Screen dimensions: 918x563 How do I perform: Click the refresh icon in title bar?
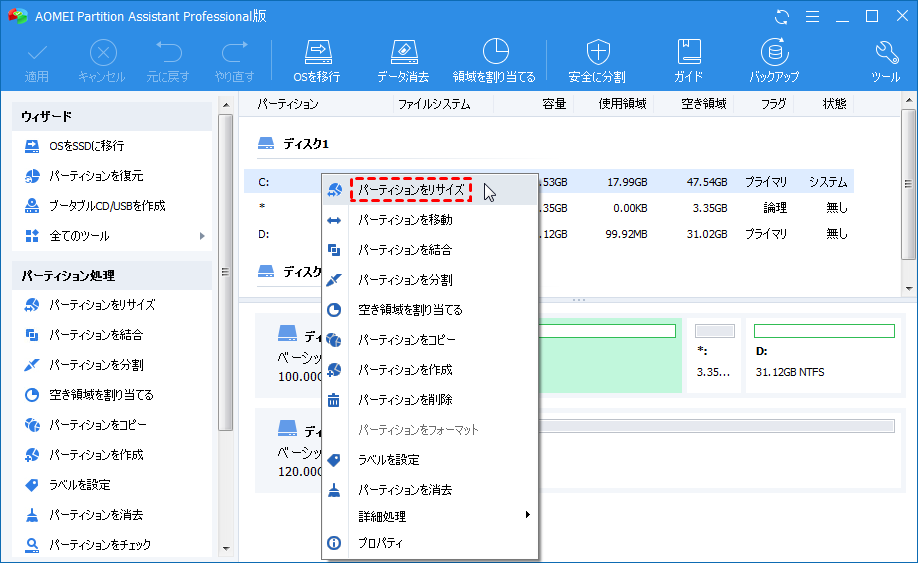click(782, 16)
